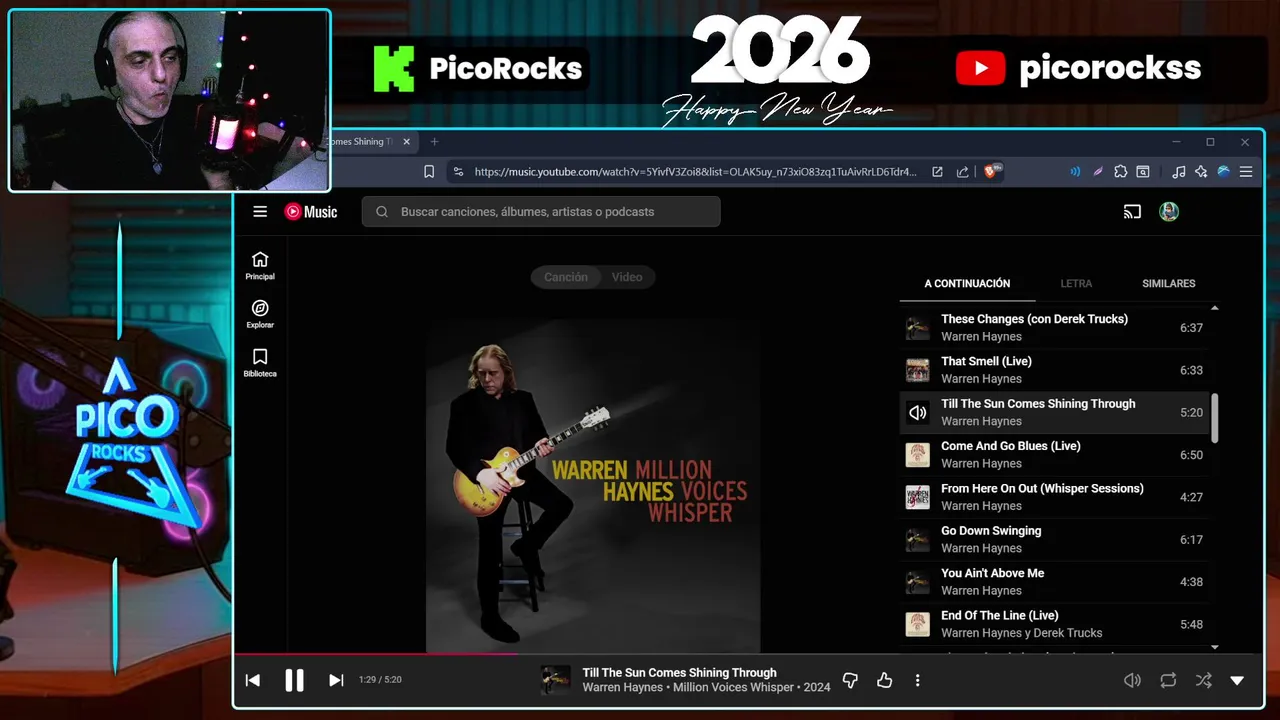Dislike the current song
1280x720 pixels.
850,680
